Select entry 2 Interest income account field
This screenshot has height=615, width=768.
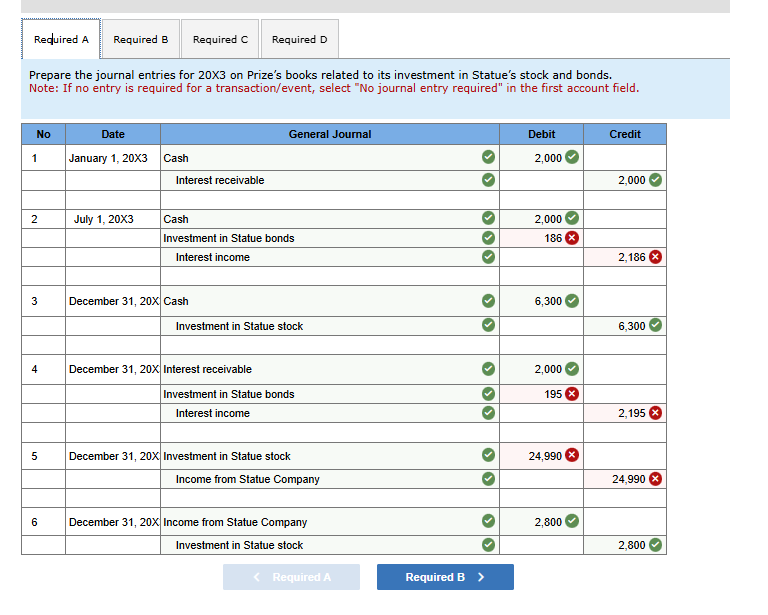[330, 257]
